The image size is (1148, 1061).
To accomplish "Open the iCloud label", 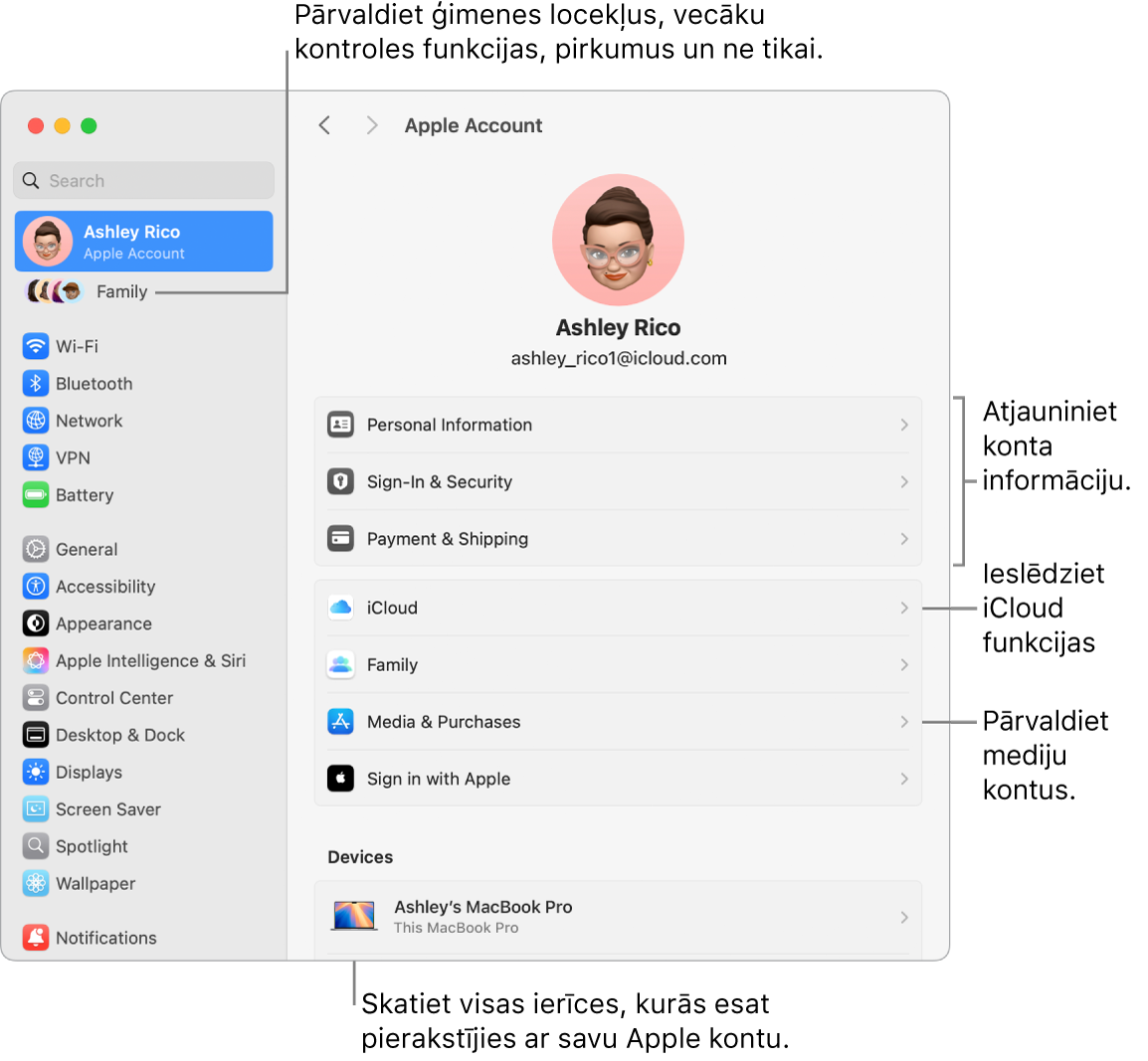I will tap(392, 609).
